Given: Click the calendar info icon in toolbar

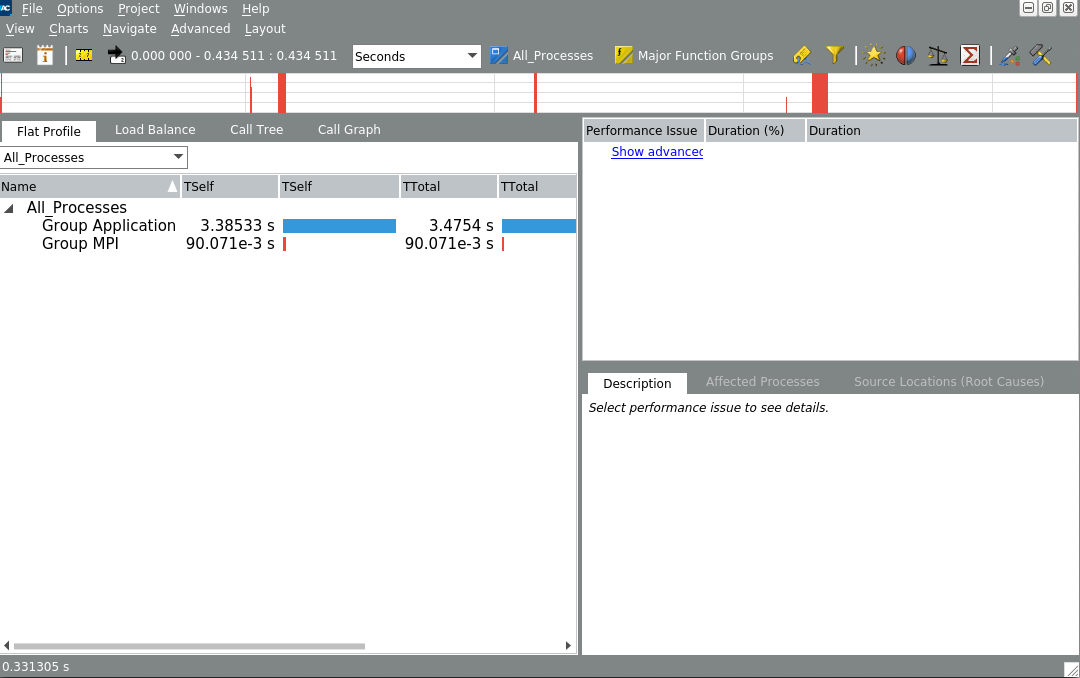Looking at the screenshot, I should click(45, 55).
